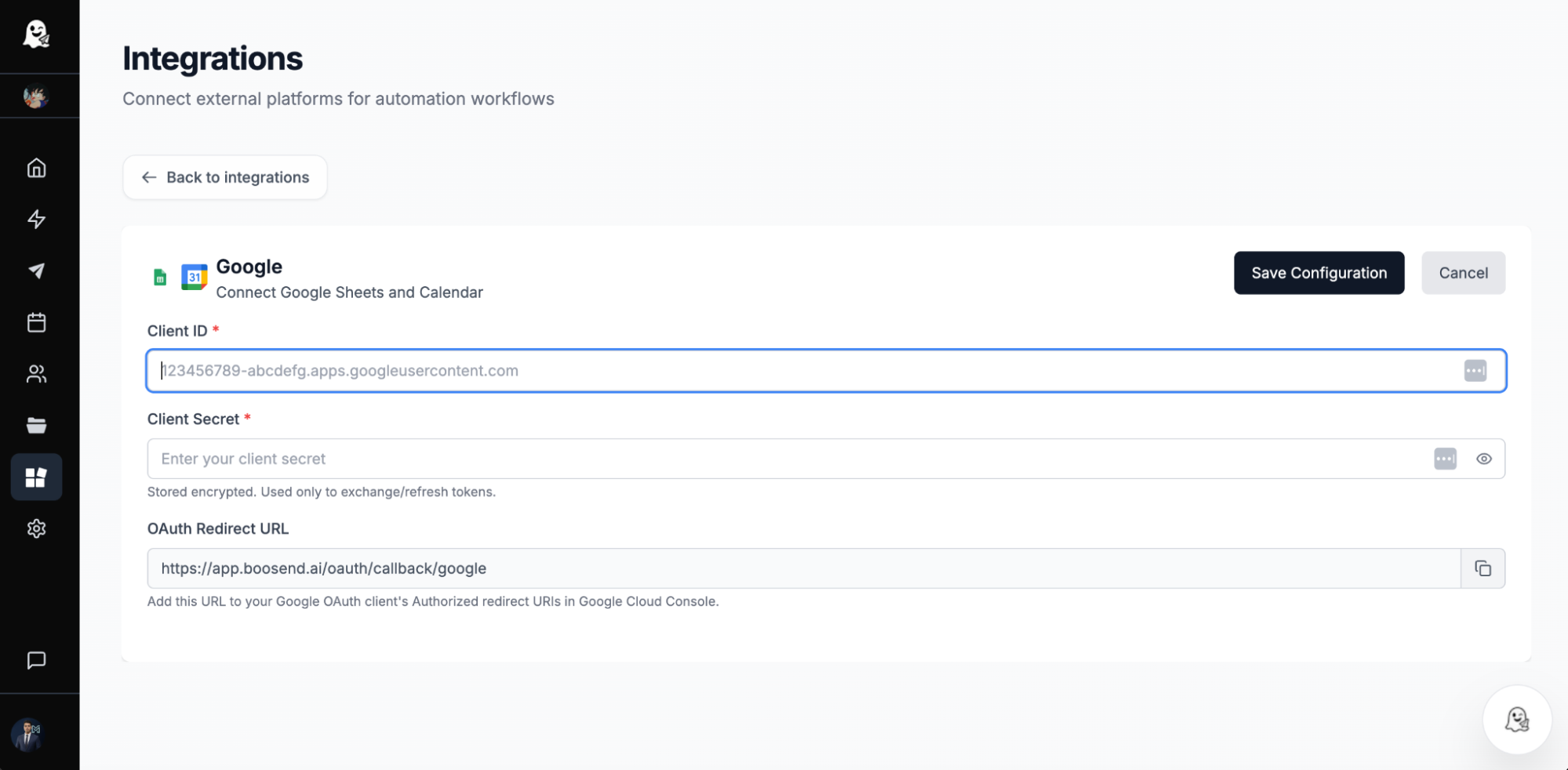Copy the OAuth Redirect URL
Image resolution: width=1568 pixels, height=770 pixels.
[x=1483, y=567]
